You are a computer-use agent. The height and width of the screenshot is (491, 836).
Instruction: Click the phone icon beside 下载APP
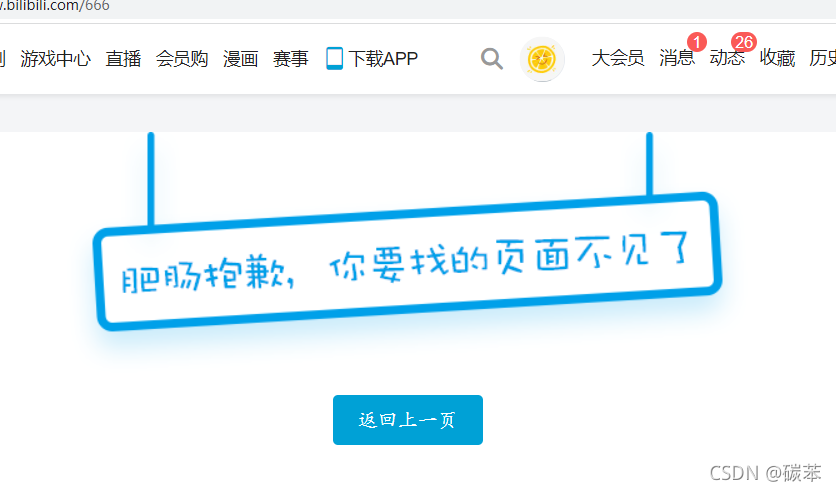click(334, 58)
